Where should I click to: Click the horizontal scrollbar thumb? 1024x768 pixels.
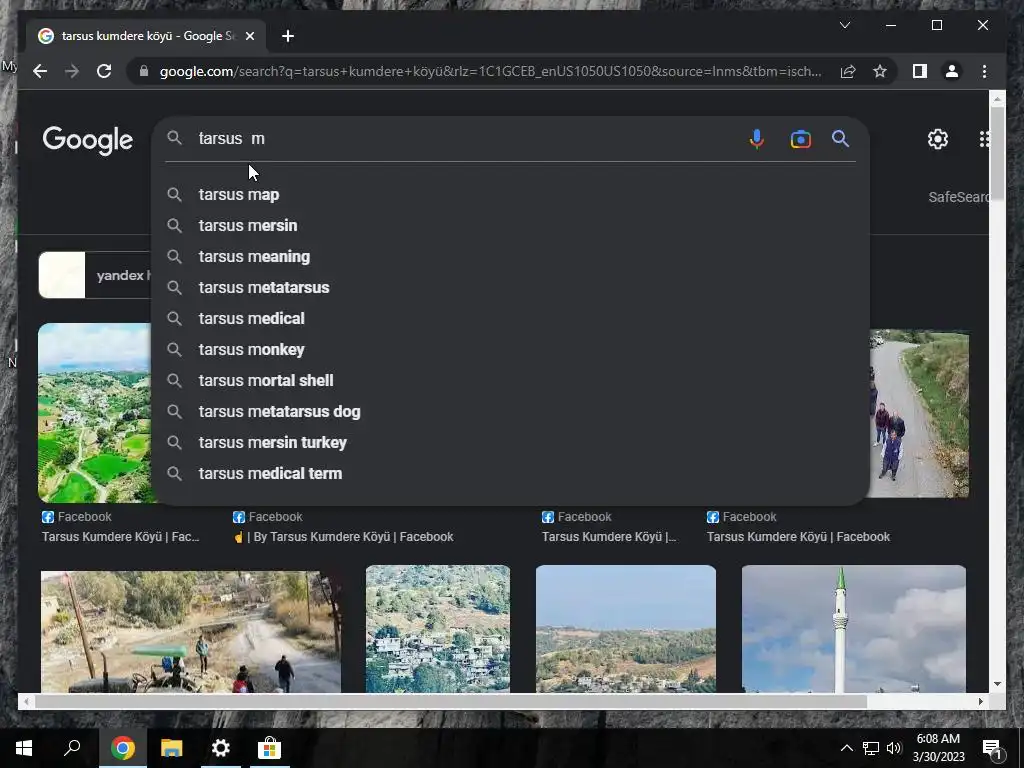(451, 701)
